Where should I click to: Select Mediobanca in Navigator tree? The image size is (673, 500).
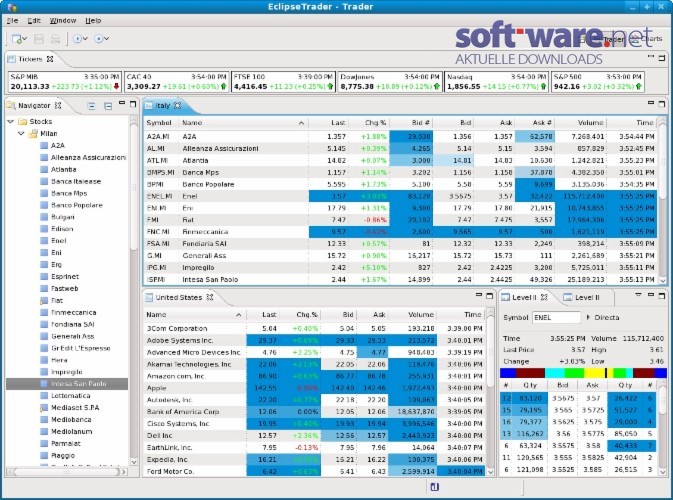click(71, 419)
